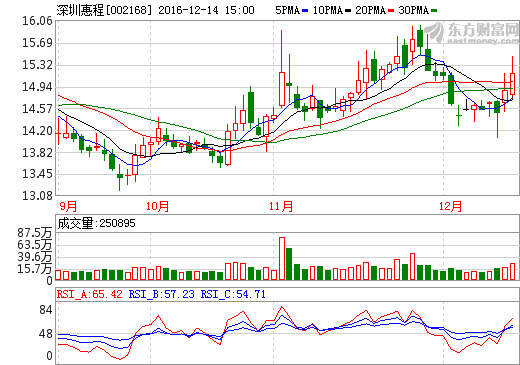Jump to the 10月 month label

pos(157,206)
